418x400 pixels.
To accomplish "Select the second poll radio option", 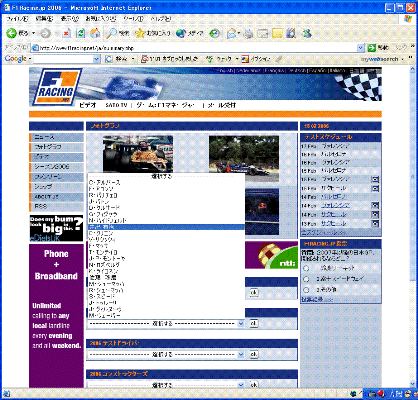I will [x=306, y=279].
